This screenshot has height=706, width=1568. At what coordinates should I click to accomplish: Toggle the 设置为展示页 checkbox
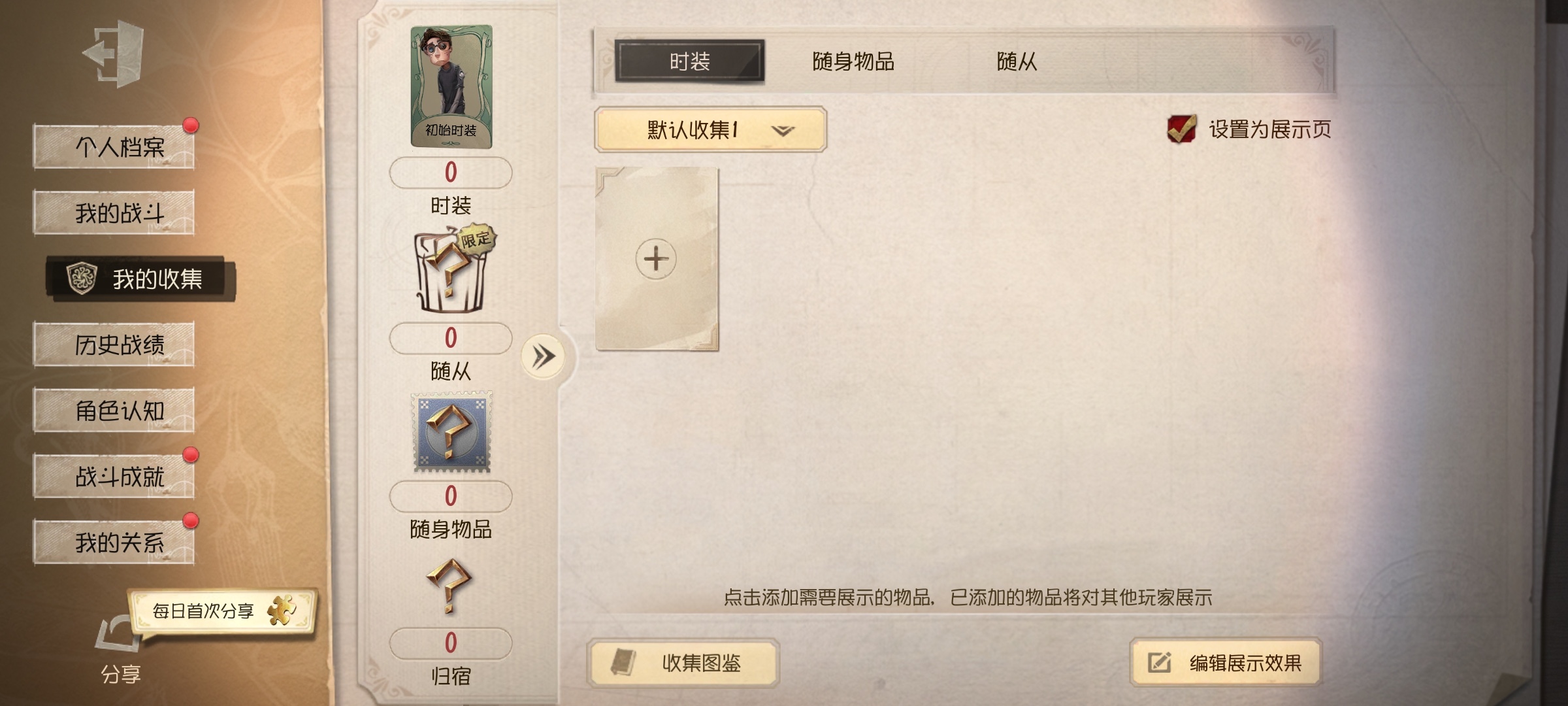pos(1181,129)
